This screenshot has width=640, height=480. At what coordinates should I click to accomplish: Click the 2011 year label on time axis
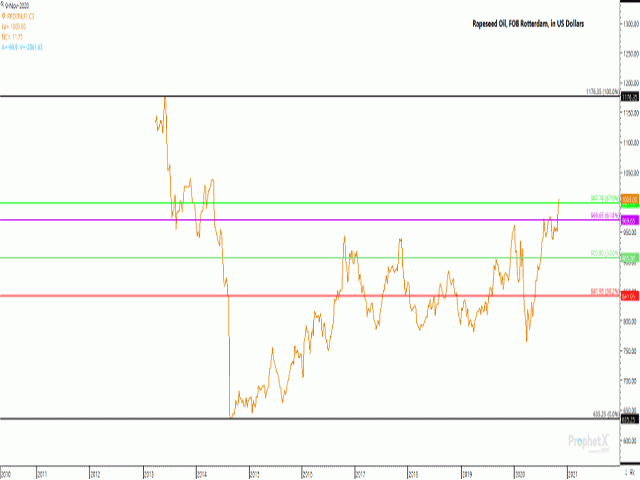[42, 475]
